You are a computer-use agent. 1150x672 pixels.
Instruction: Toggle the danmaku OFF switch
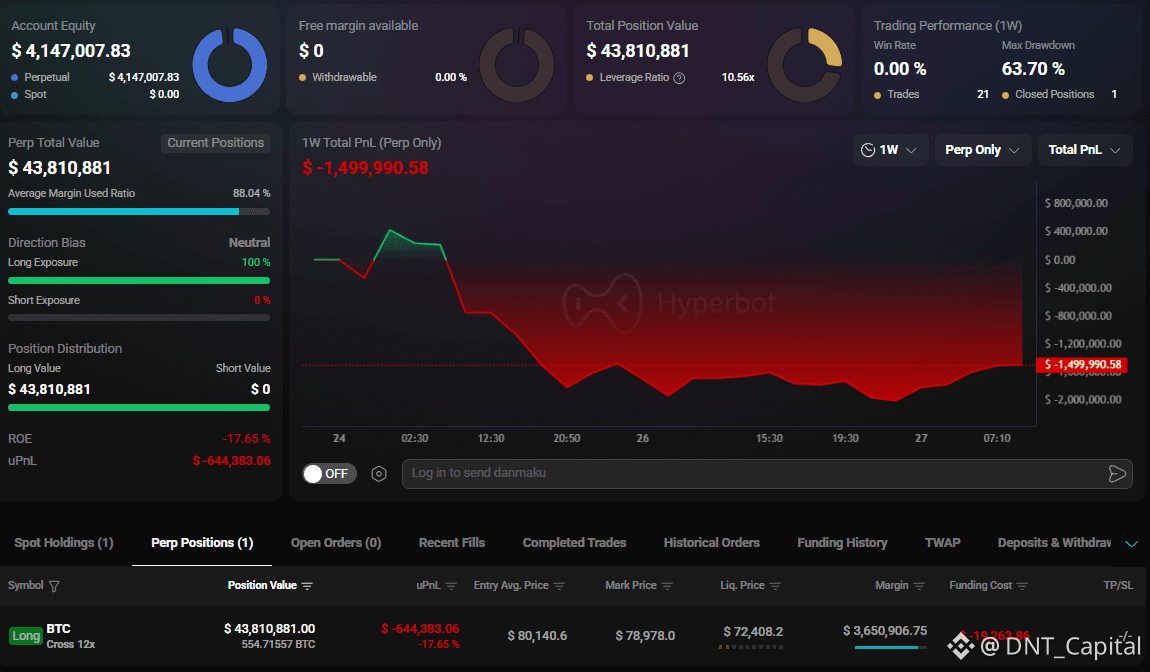329,474
